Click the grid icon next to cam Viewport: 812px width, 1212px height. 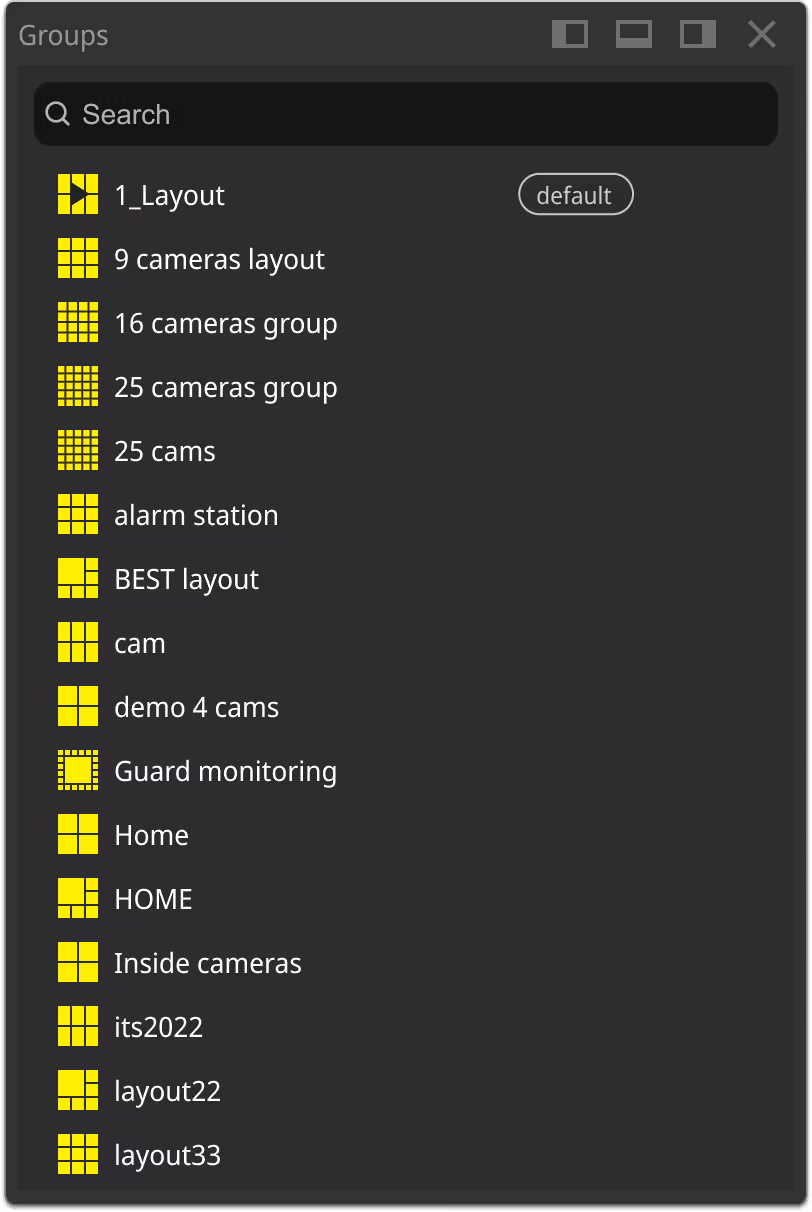[77, 642]
